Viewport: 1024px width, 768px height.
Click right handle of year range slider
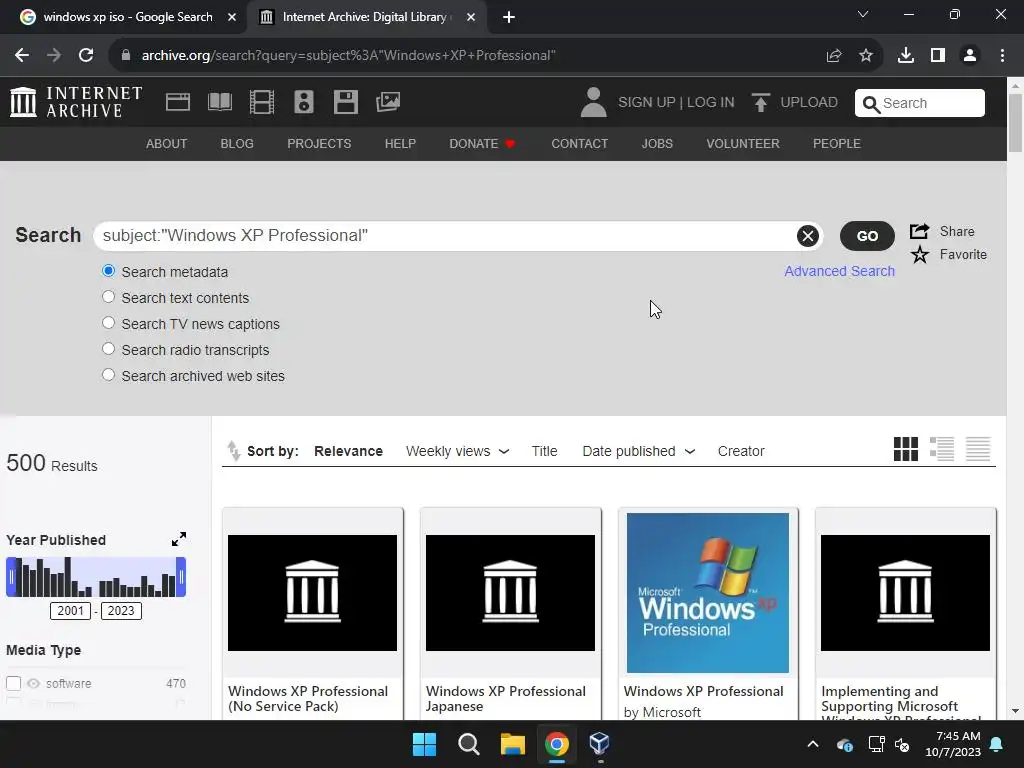182,577
